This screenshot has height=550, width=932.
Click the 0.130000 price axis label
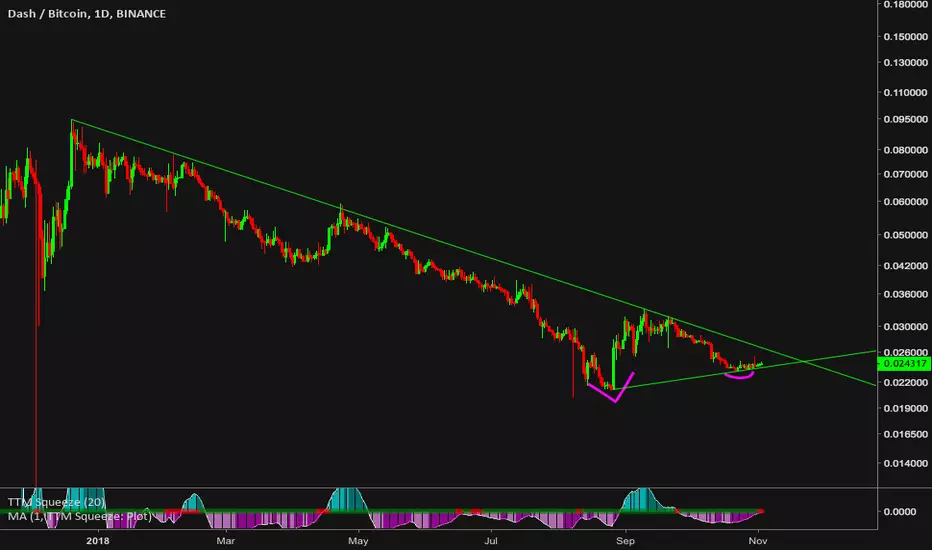pos(905,62)
